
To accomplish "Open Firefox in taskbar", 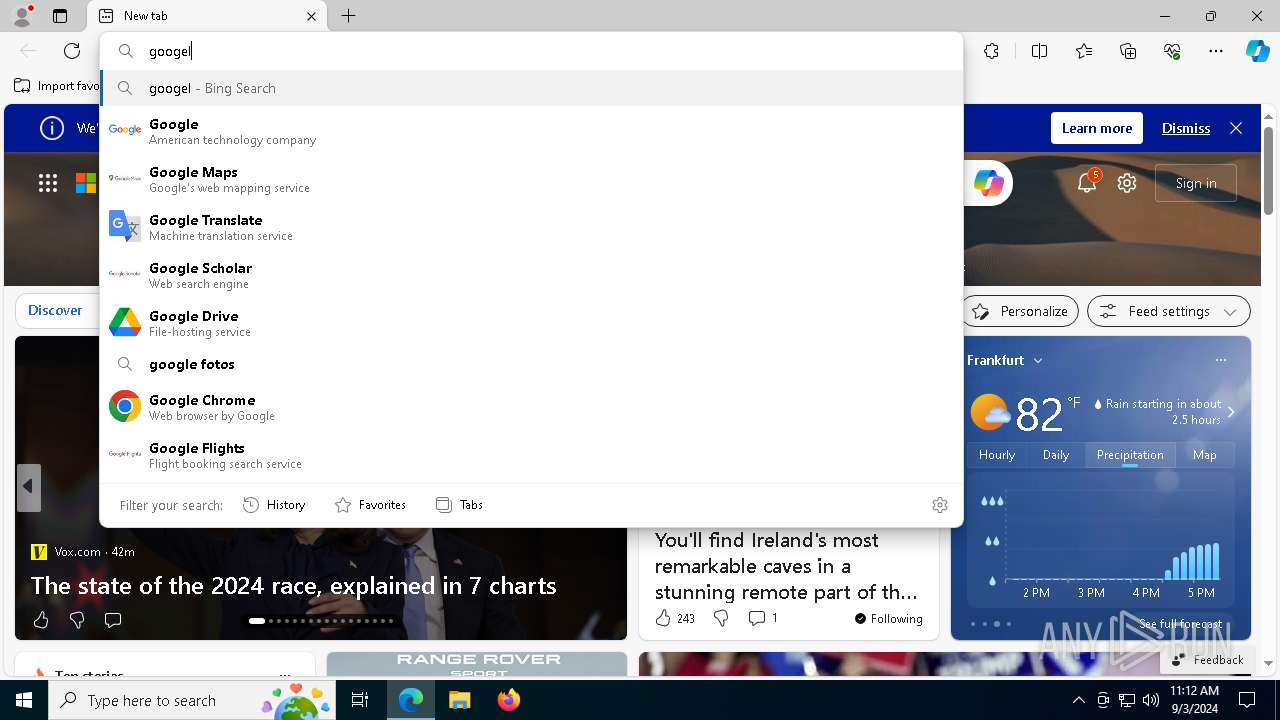I will [508, 700].
